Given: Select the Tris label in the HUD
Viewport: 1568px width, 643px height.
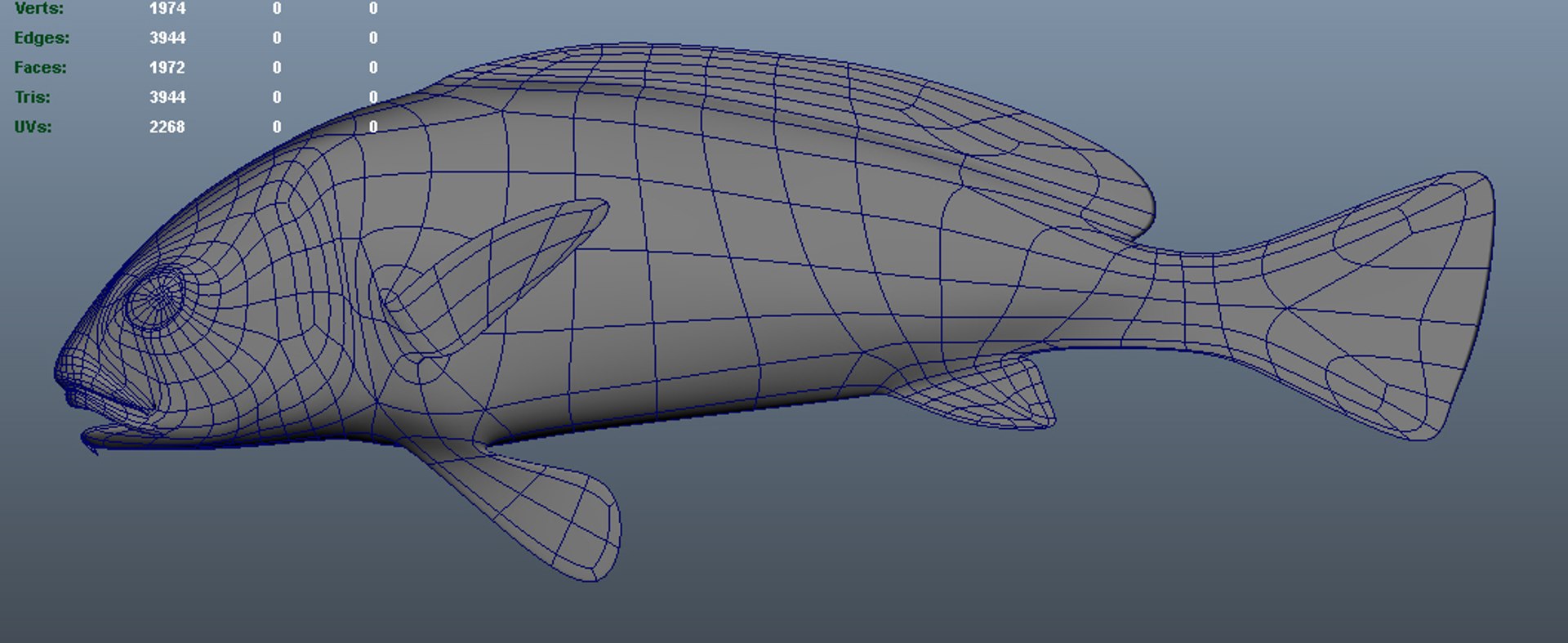Looking at the screenshot, I should tap(32, 96).
